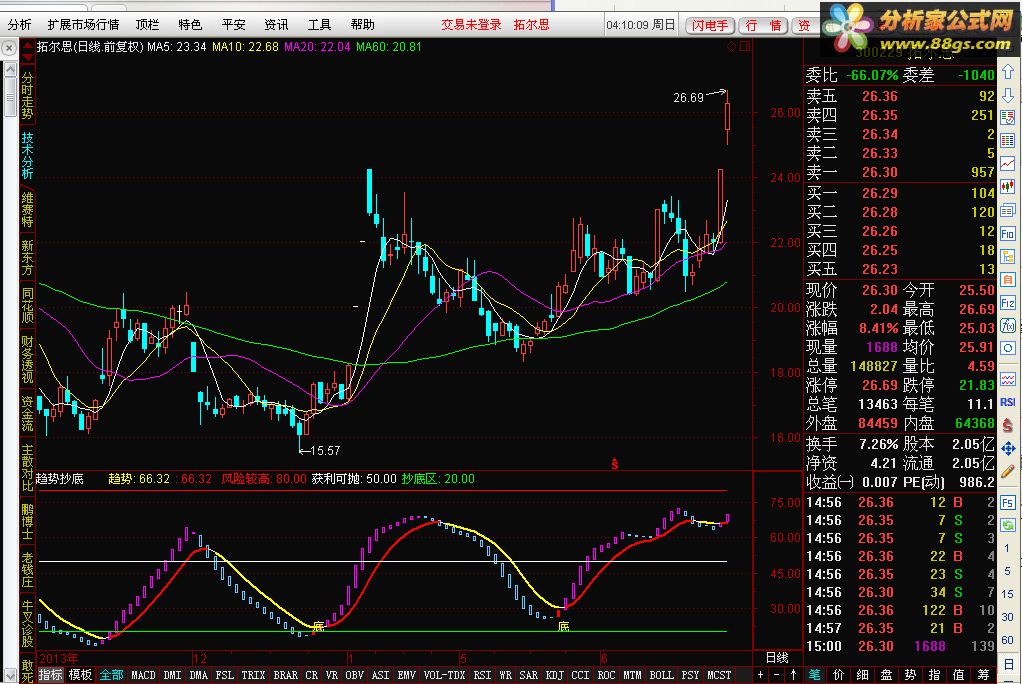Close the left sidebar with X button

8,48
